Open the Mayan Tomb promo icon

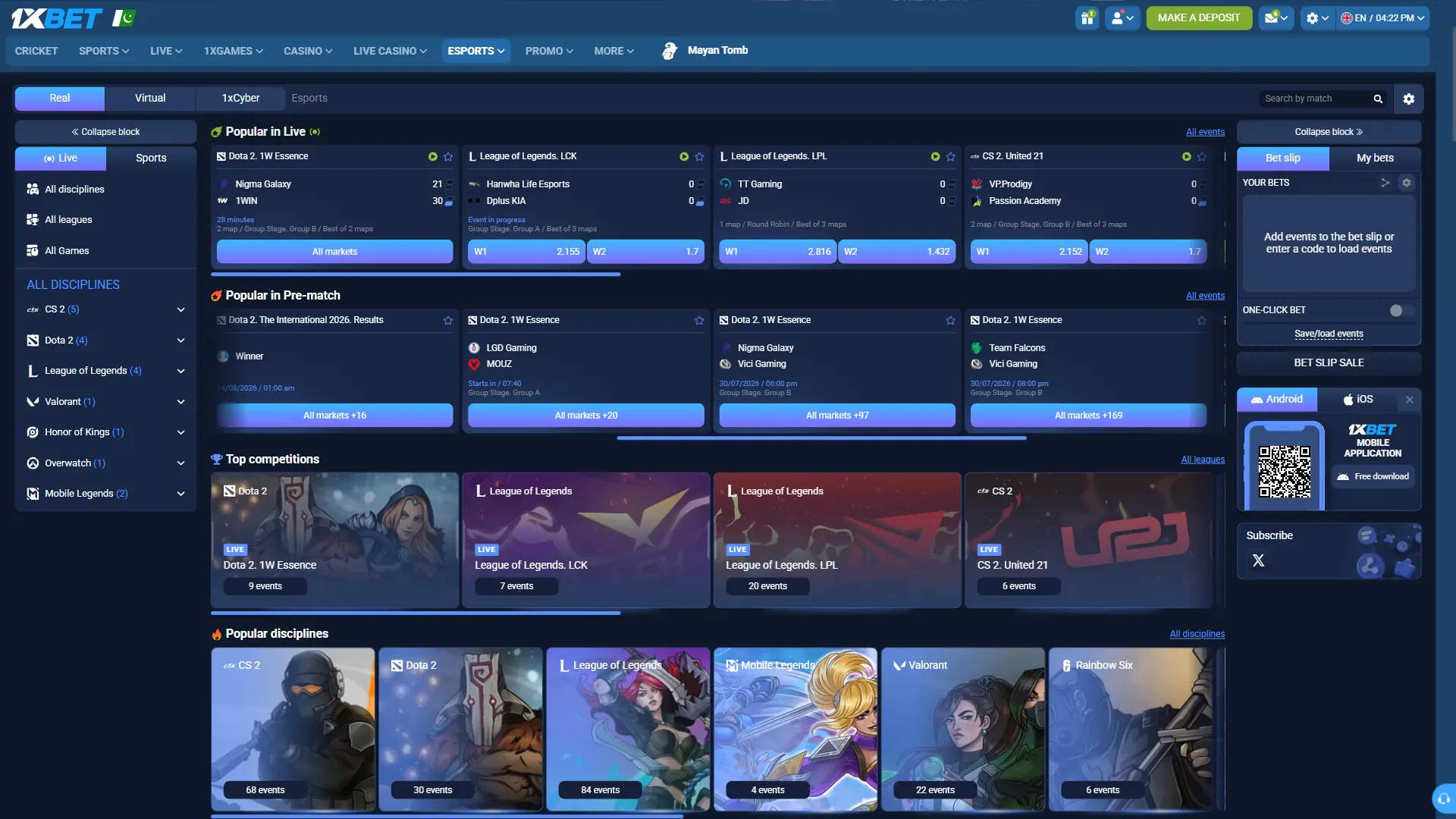(669, 51)
